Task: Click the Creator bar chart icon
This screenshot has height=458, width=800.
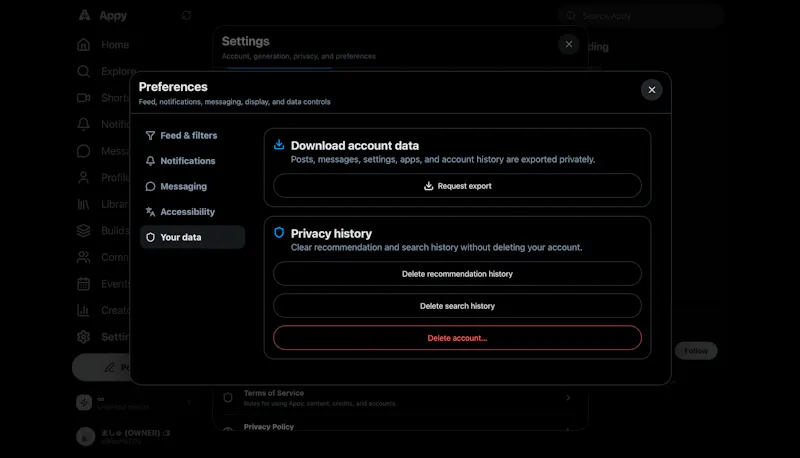Action: [x=84, y=310]
